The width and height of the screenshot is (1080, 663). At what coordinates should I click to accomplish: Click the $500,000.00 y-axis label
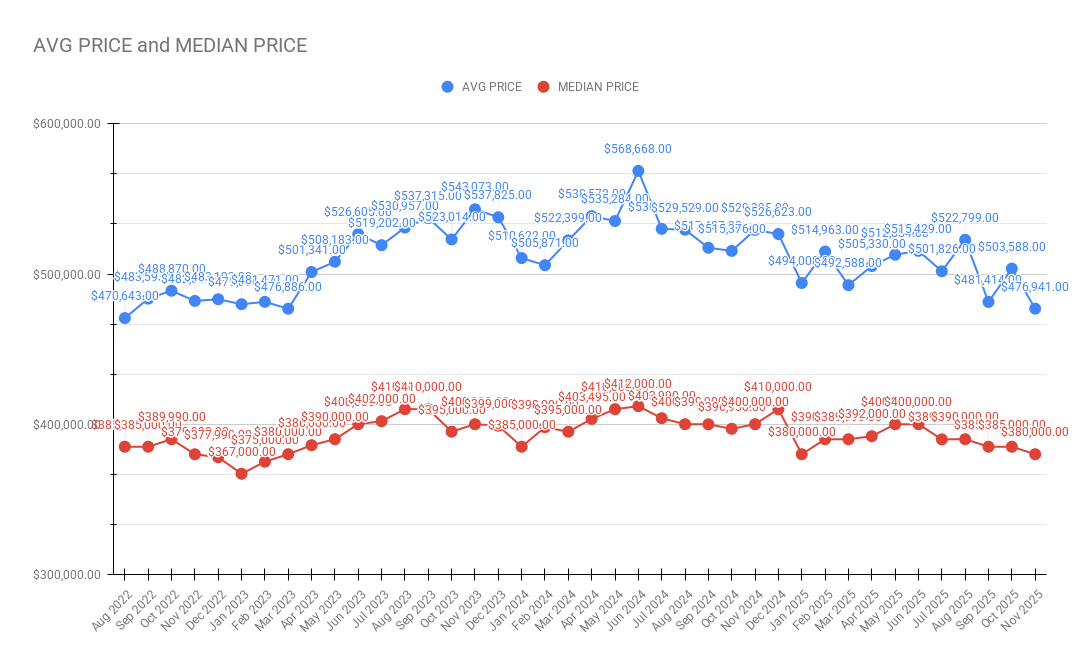pos(68,274)
